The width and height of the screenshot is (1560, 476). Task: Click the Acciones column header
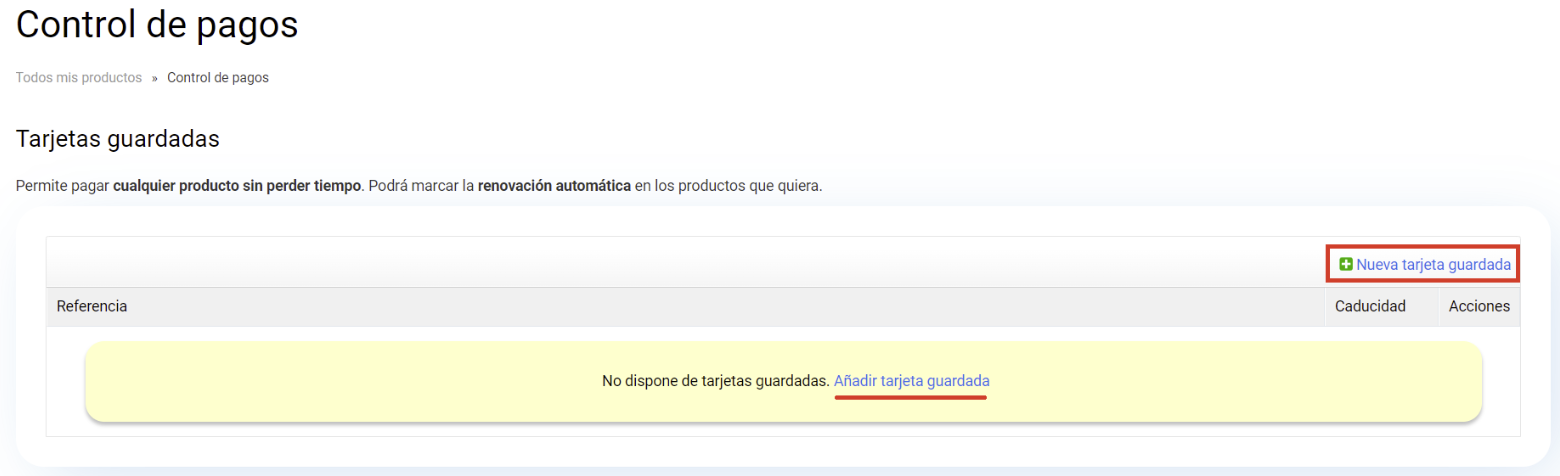pyautogui.click(x=1479, y=306)
